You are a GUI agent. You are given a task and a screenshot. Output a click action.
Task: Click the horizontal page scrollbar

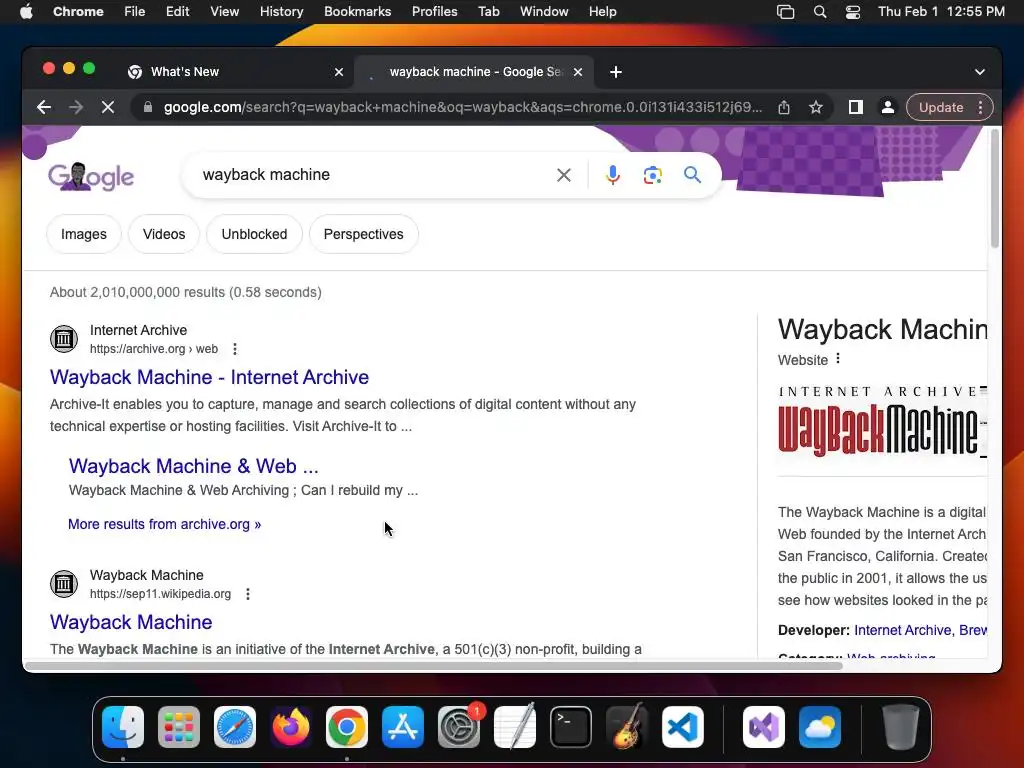pyautogui.click(x=434, y=666)
